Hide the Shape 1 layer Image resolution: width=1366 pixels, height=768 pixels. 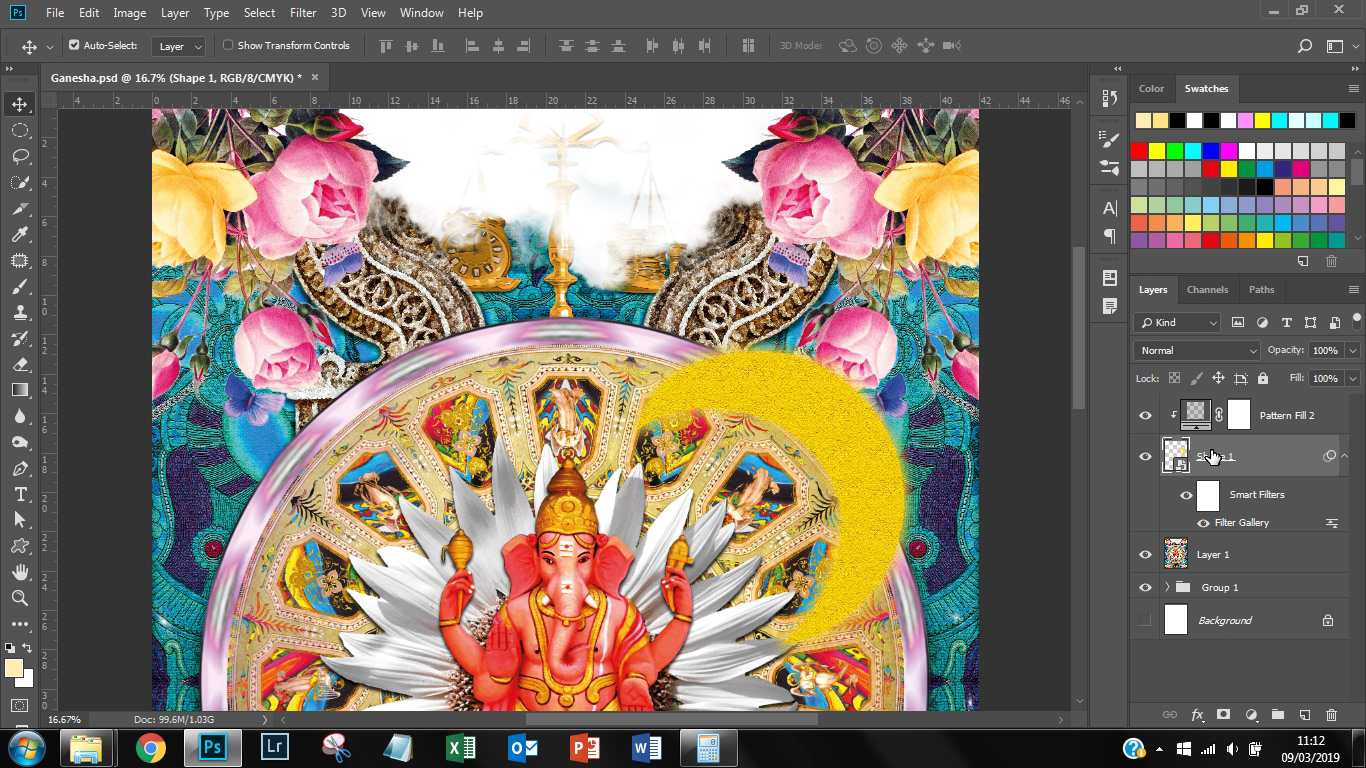coord(1145,456)
